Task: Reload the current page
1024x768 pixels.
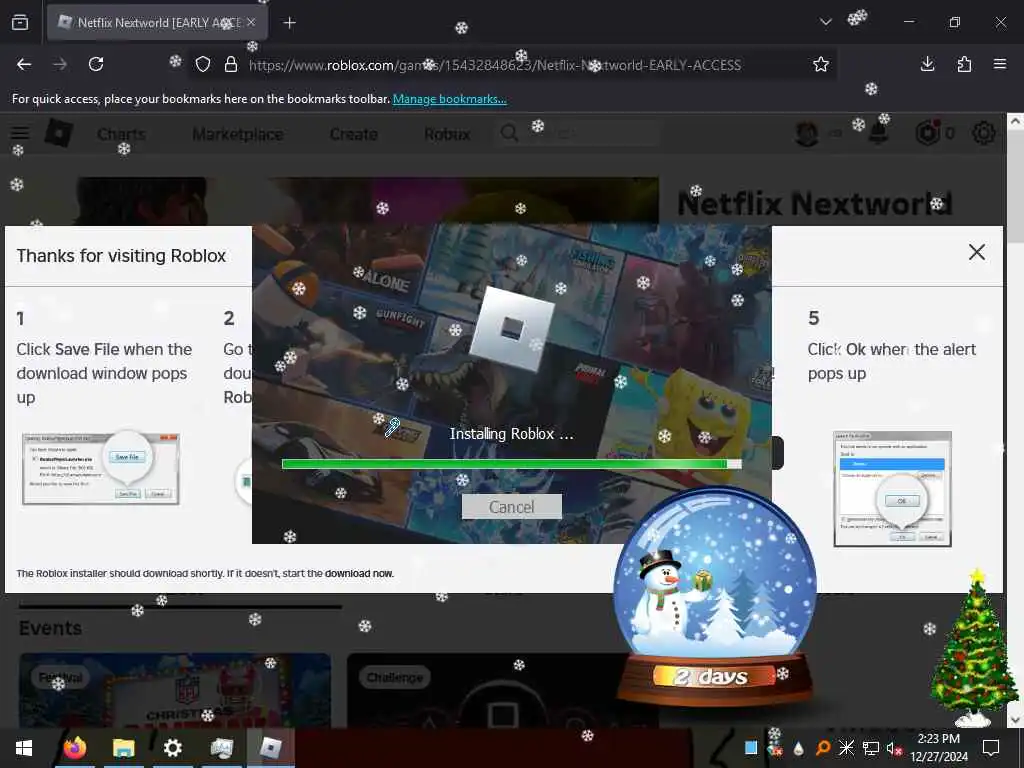Action: [96, 64]
